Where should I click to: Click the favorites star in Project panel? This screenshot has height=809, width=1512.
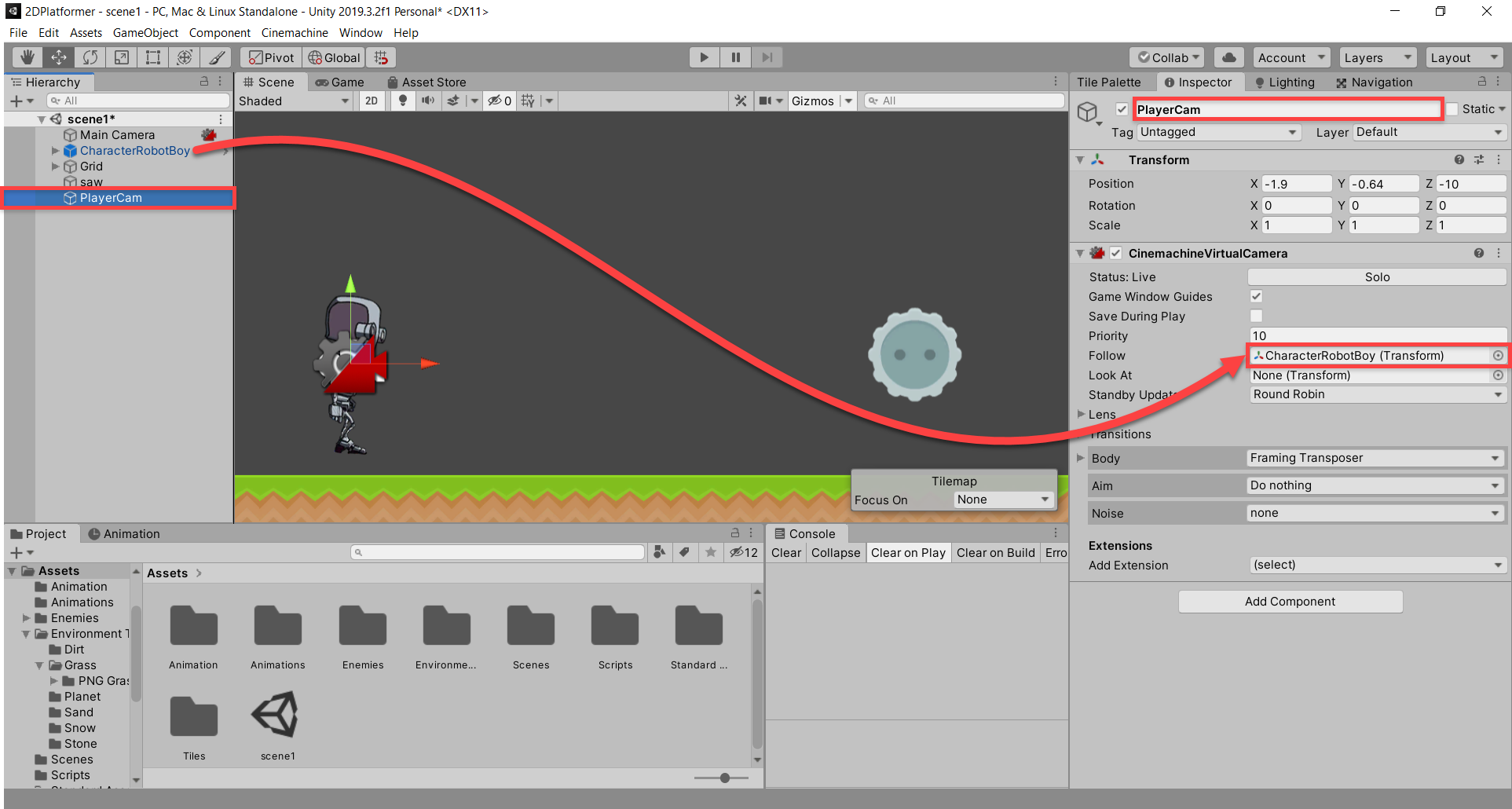pyautogui.click(x=711, y=552)
